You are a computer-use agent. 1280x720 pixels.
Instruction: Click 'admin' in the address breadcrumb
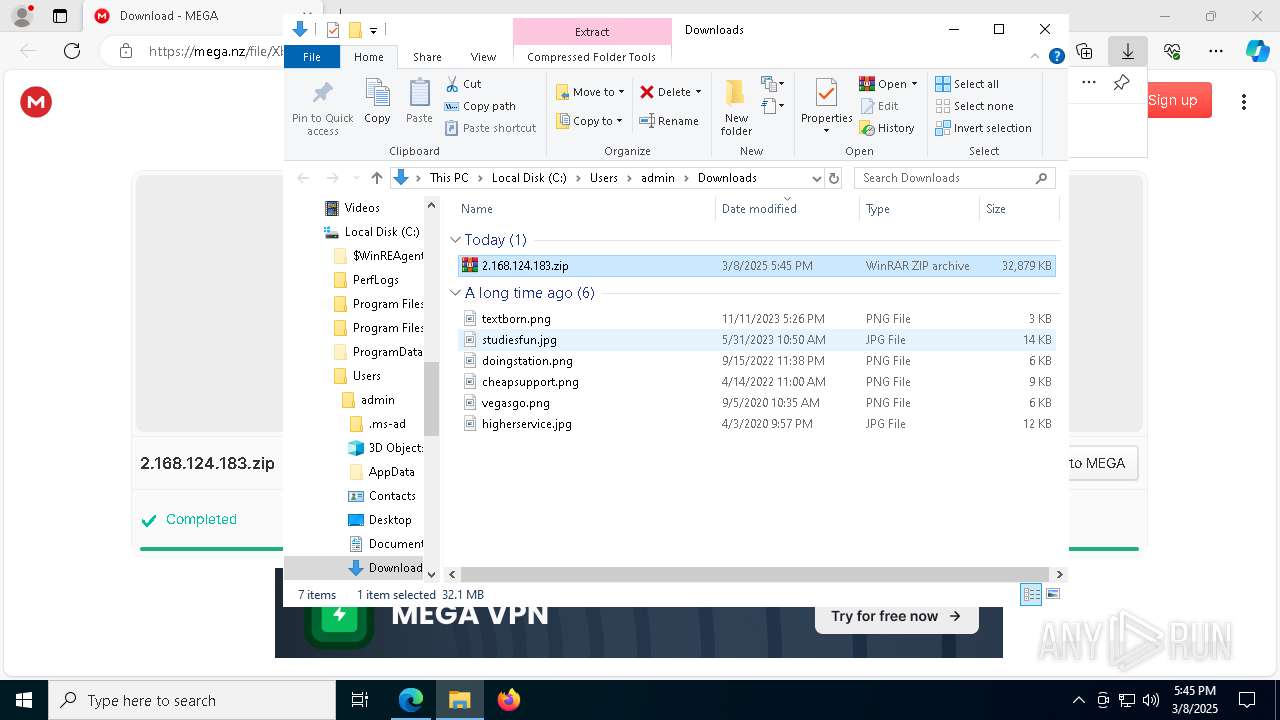658,178
